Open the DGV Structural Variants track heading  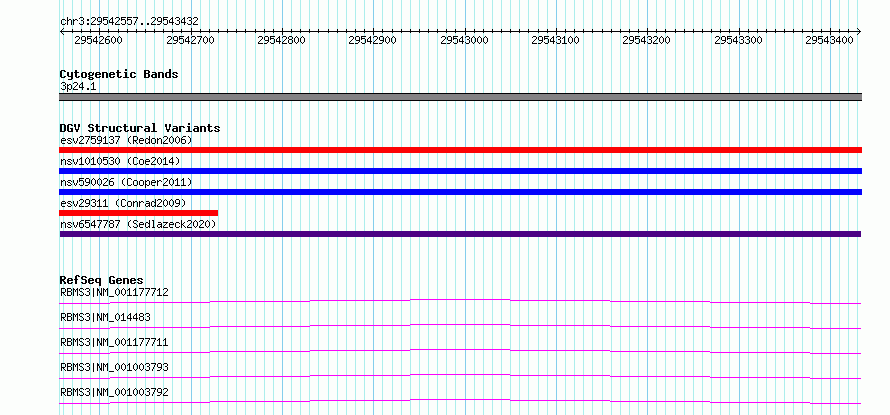(x=140, y=128)
